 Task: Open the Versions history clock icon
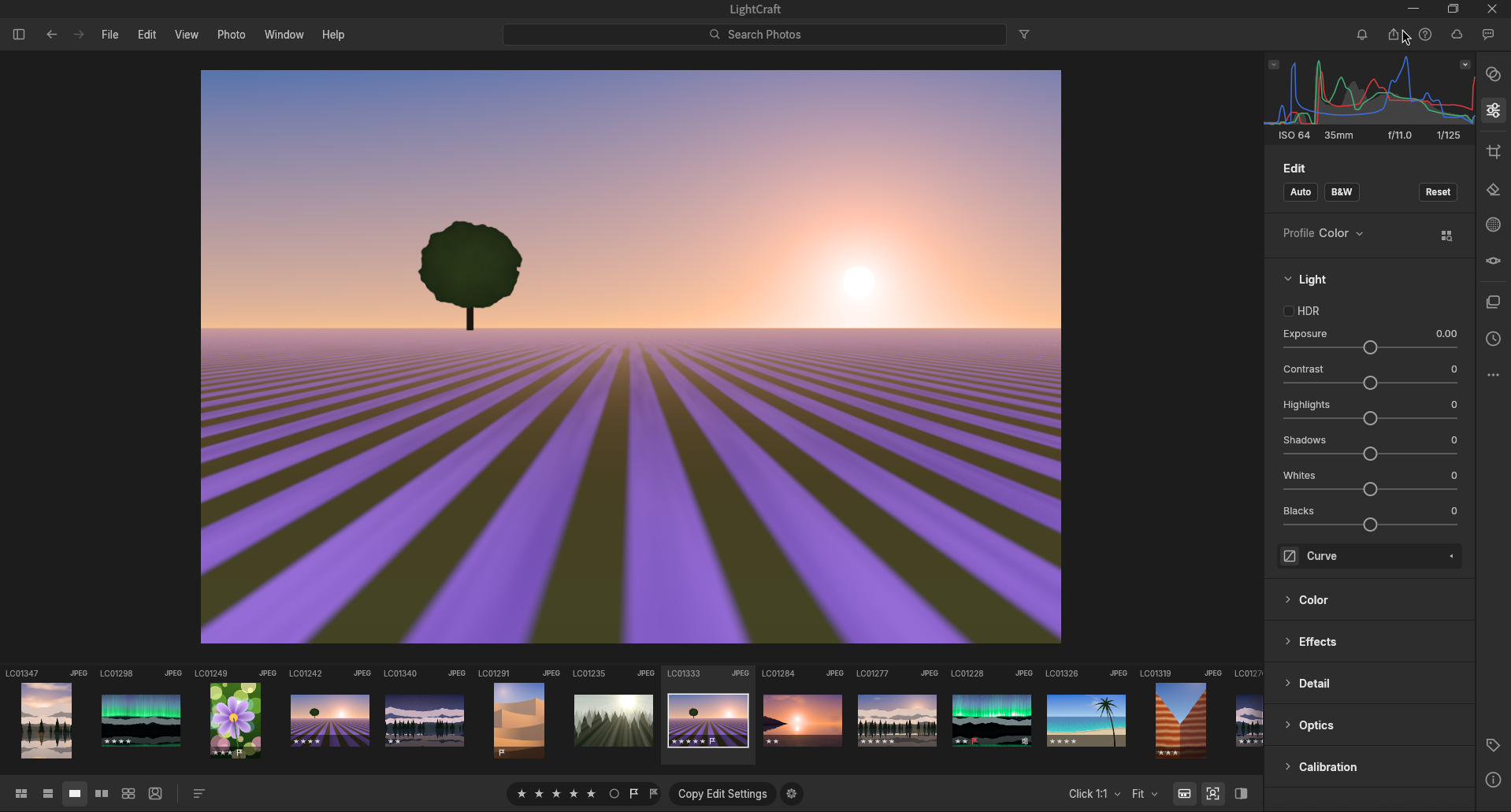(x=1494, y=339)
